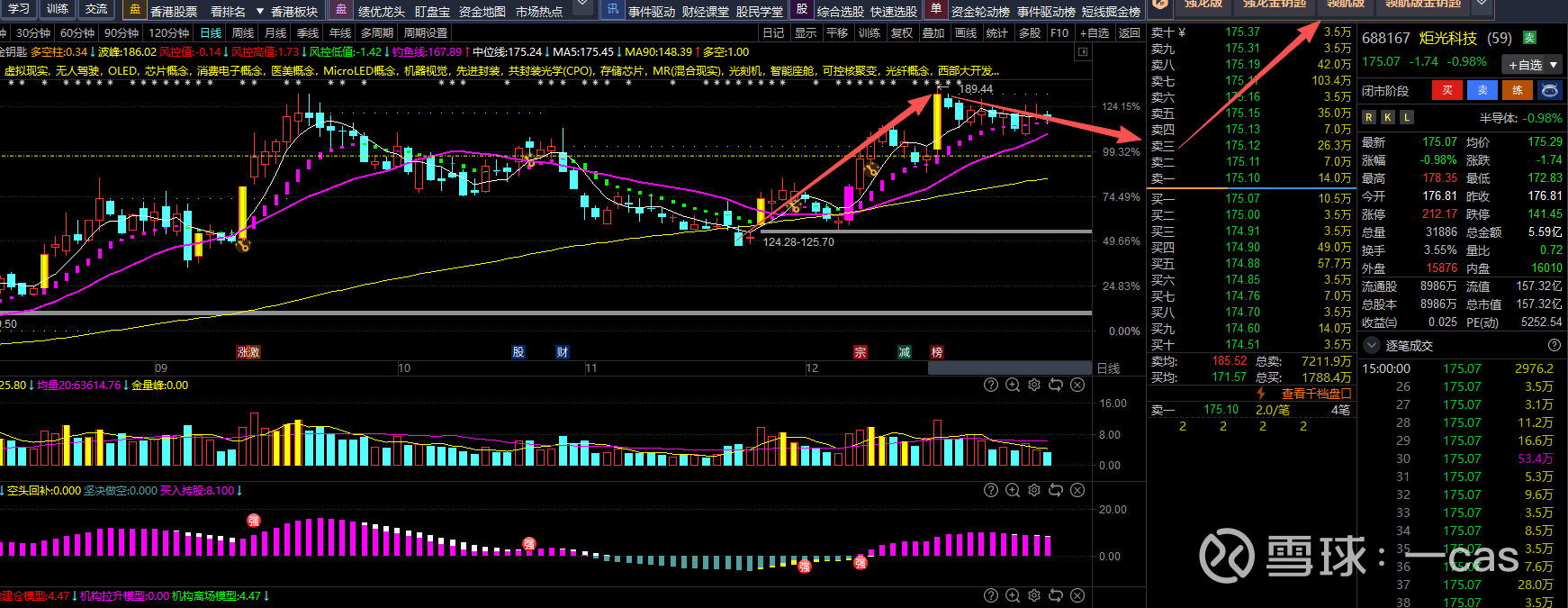
Task: Click the L badge icon
Action: coord(1407,117)
